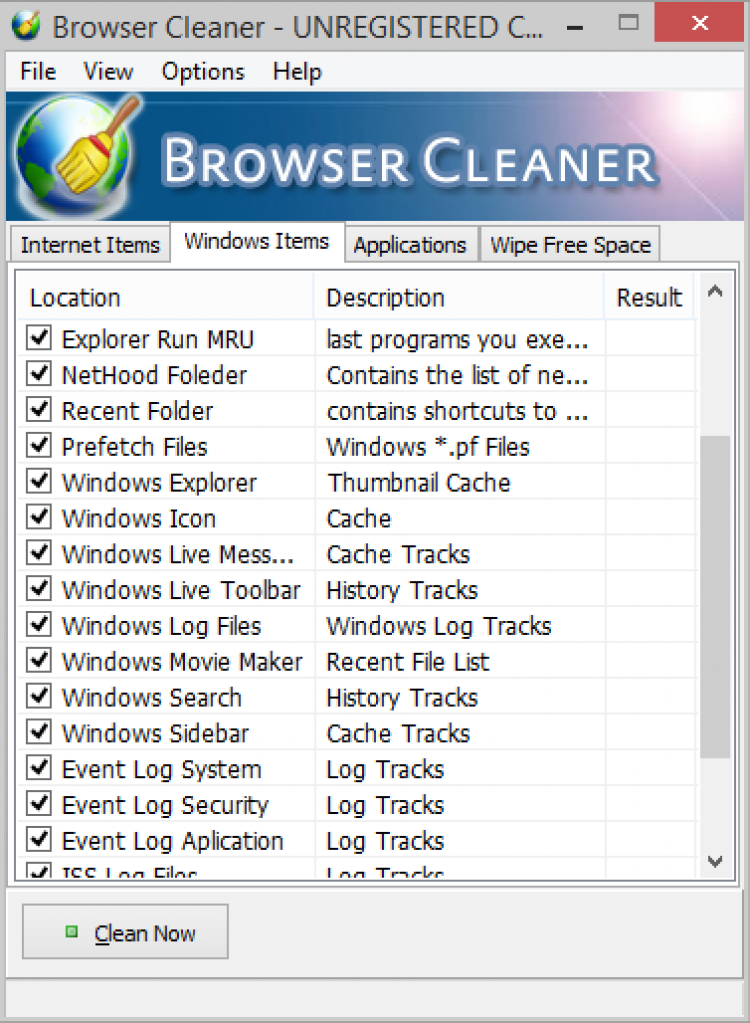Uncheck the Windows Sidebar checkbox
The height and width of the screenshot is (1023, 750).
pyautogui.click(x=39, y=733)
